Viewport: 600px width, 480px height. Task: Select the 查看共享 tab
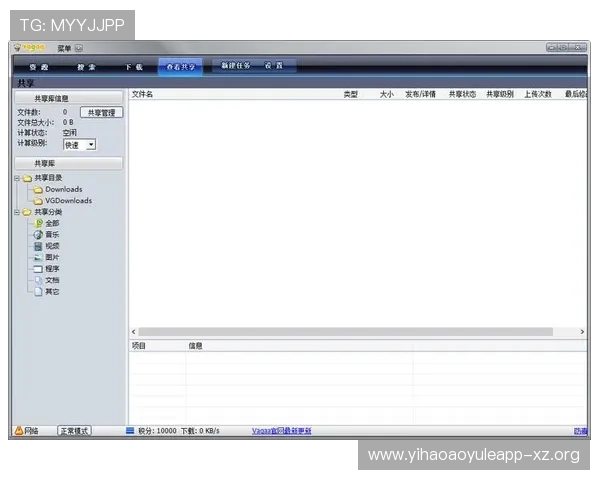coord(180,67)
